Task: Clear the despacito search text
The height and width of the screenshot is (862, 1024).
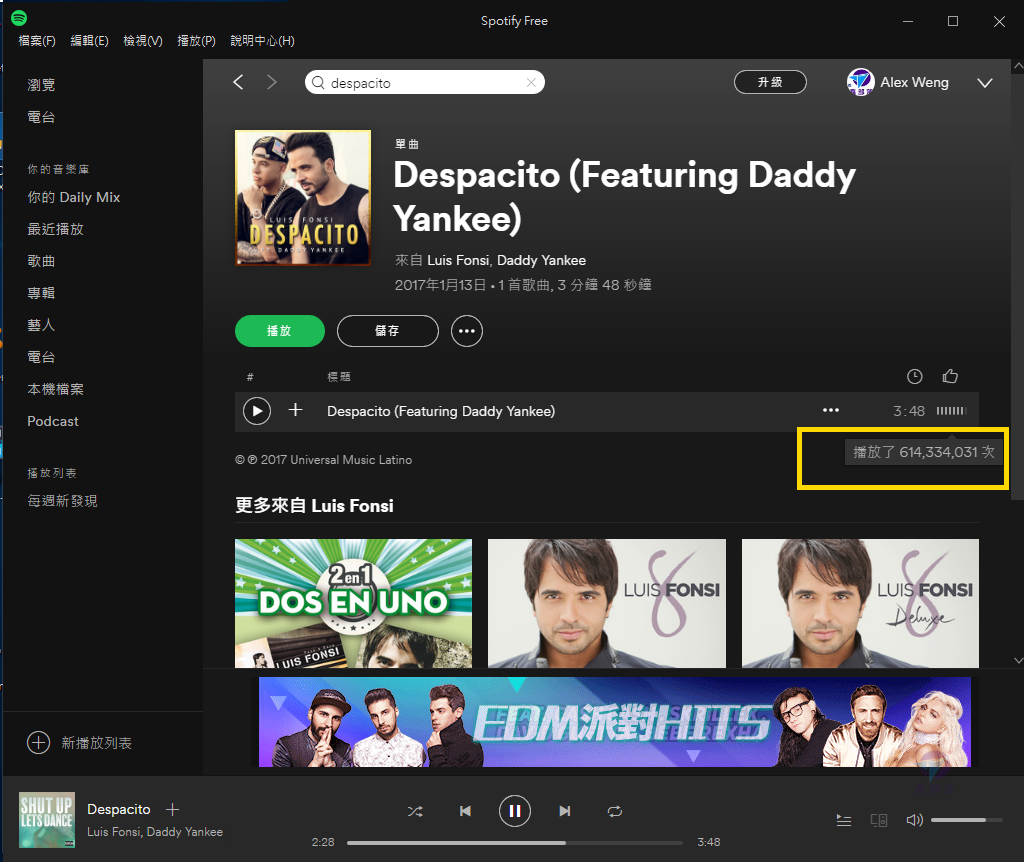Action: (531, 82)
